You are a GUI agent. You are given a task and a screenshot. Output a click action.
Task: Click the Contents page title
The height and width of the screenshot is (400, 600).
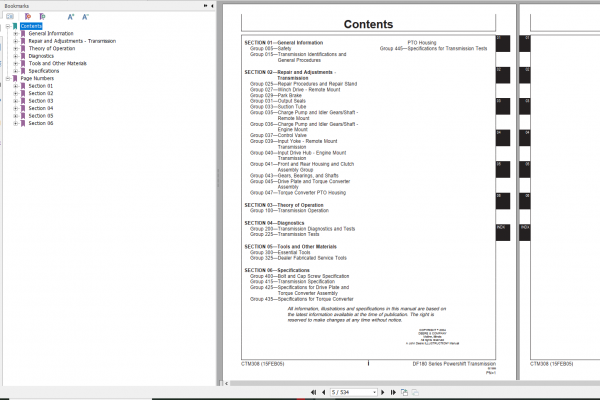click(368, 24)
